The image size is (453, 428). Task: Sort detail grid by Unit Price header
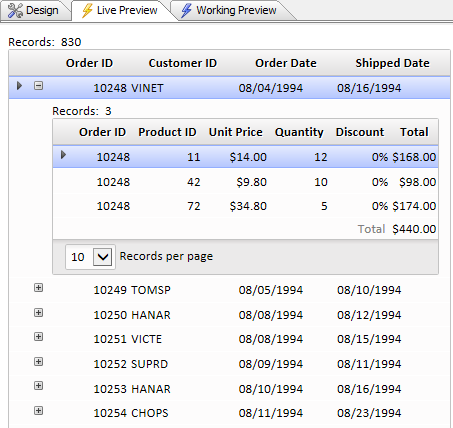coord(236,132)
